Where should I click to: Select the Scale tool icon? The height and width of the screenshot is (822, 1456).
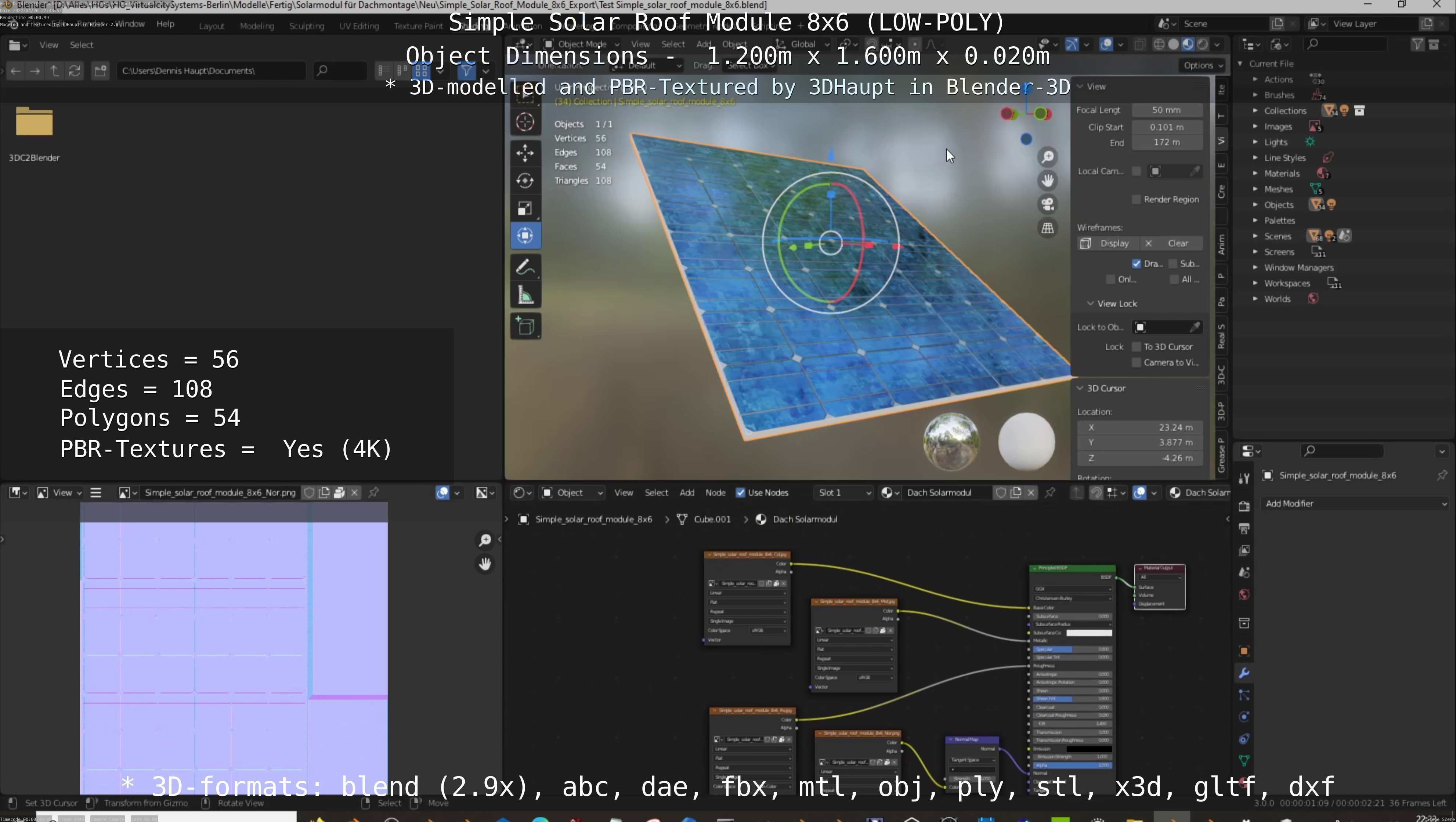click(525, 209)
